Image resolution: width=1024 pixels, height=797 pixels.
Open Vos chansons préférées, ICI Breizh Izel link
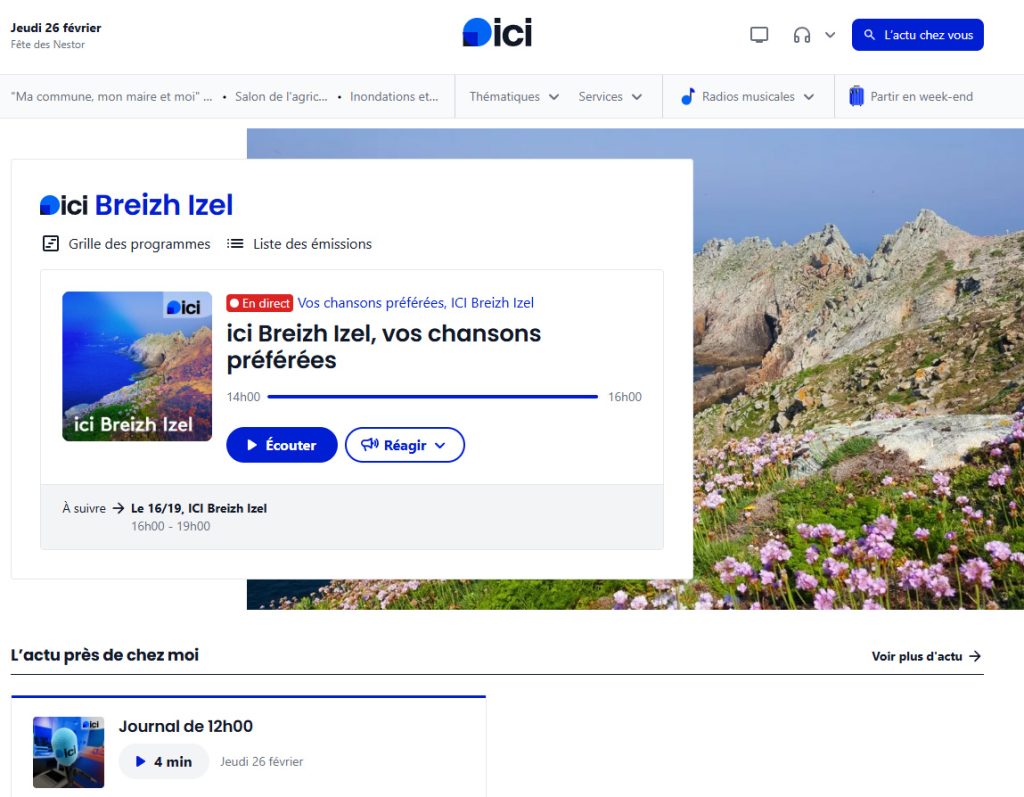tap(415, 303)
